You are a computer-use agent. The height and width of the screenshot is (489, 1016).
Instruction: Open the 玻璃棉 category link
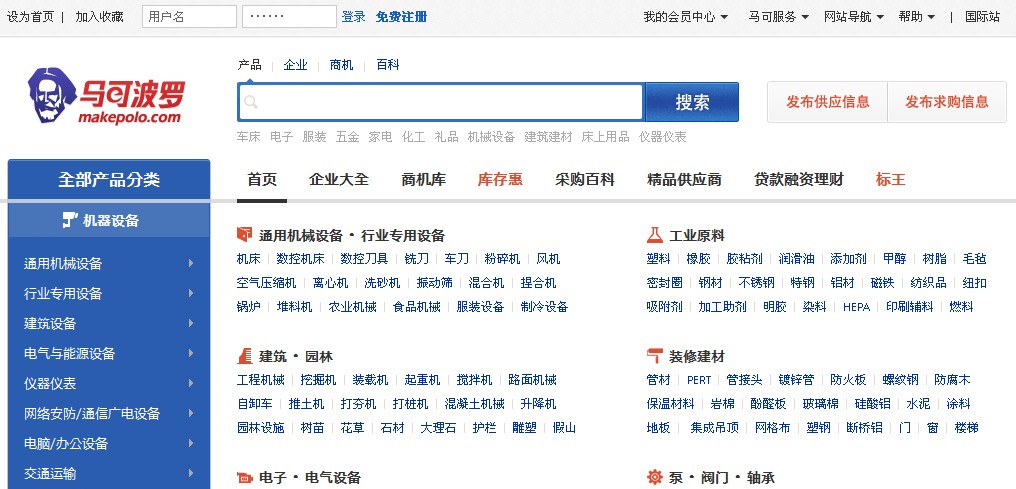coord(820,404)
